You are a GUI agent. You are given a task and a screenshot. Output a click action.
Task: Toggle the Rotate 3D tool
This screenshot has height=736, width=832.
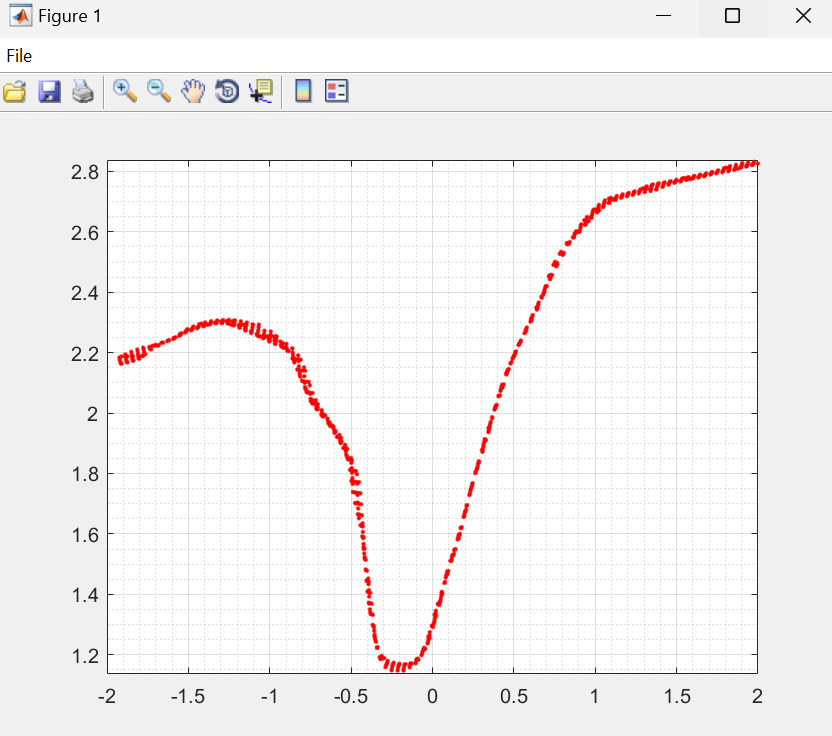click(227, 92)
